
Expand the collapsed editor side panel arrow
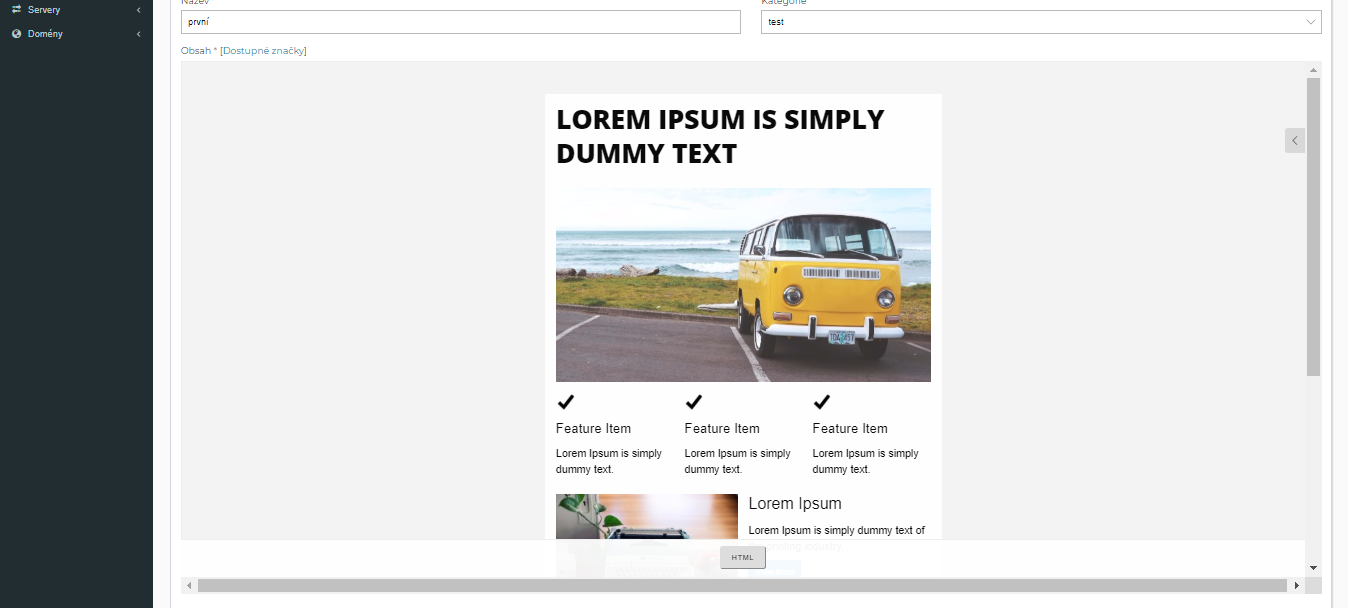click(1295, 141)
